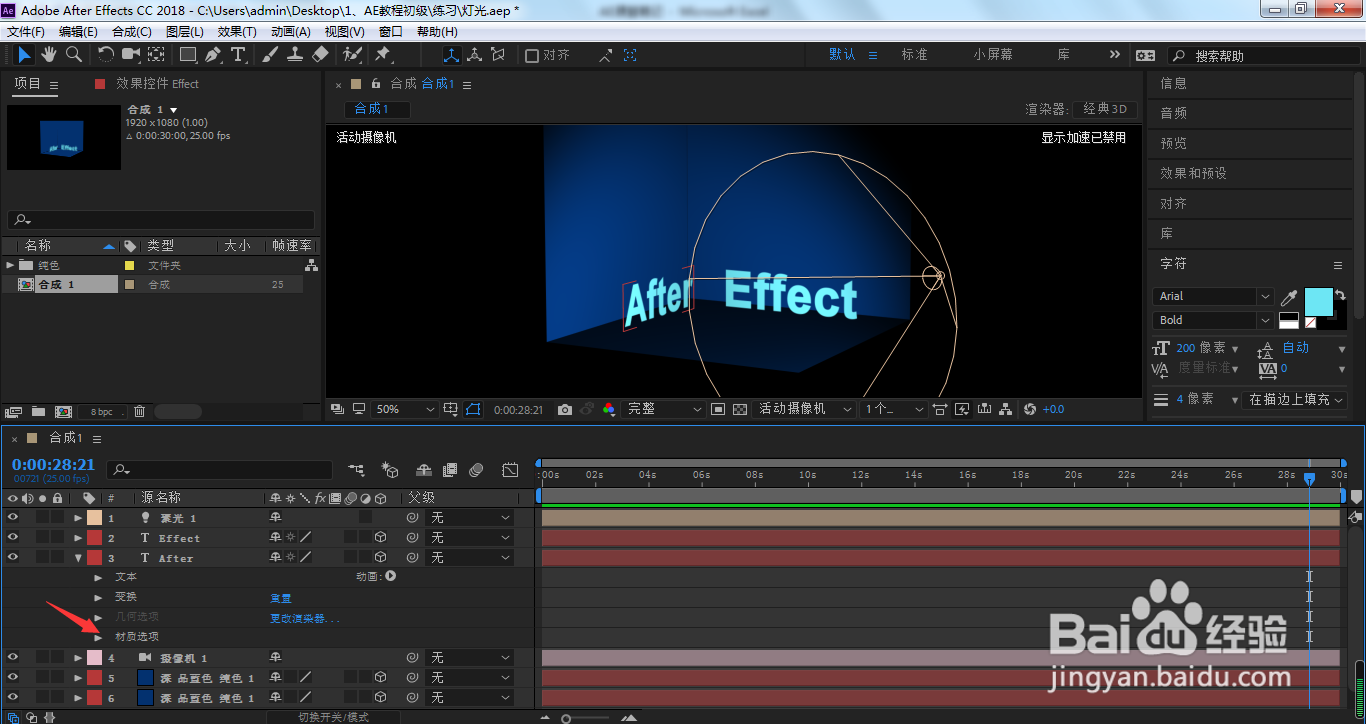Expand the 聚光 1 layer properties
The image size is (1366, 724).
[78, 517]
